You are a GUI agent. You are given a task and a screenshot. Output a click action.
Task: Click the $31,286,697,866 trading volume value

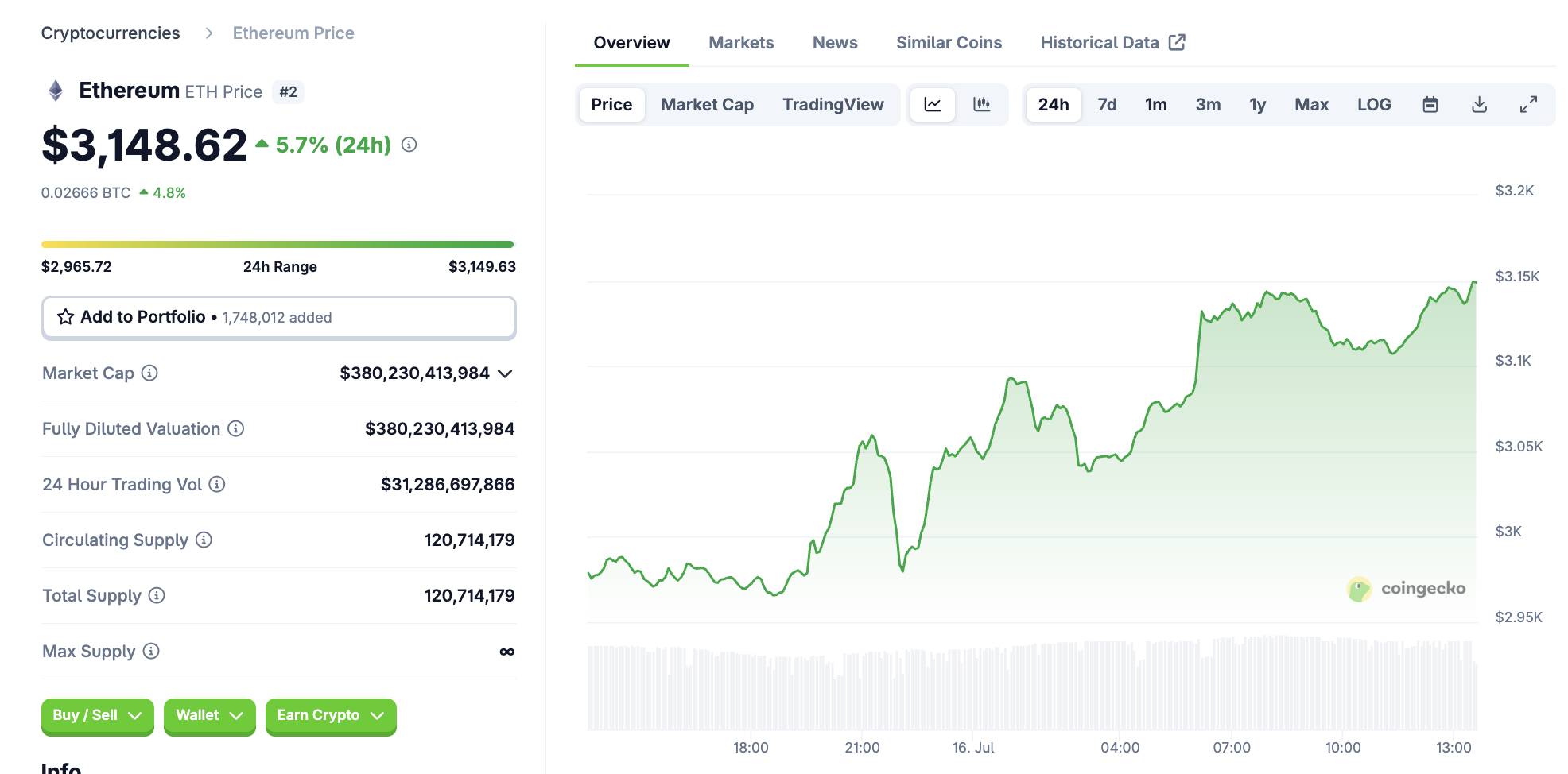(448, 484)
